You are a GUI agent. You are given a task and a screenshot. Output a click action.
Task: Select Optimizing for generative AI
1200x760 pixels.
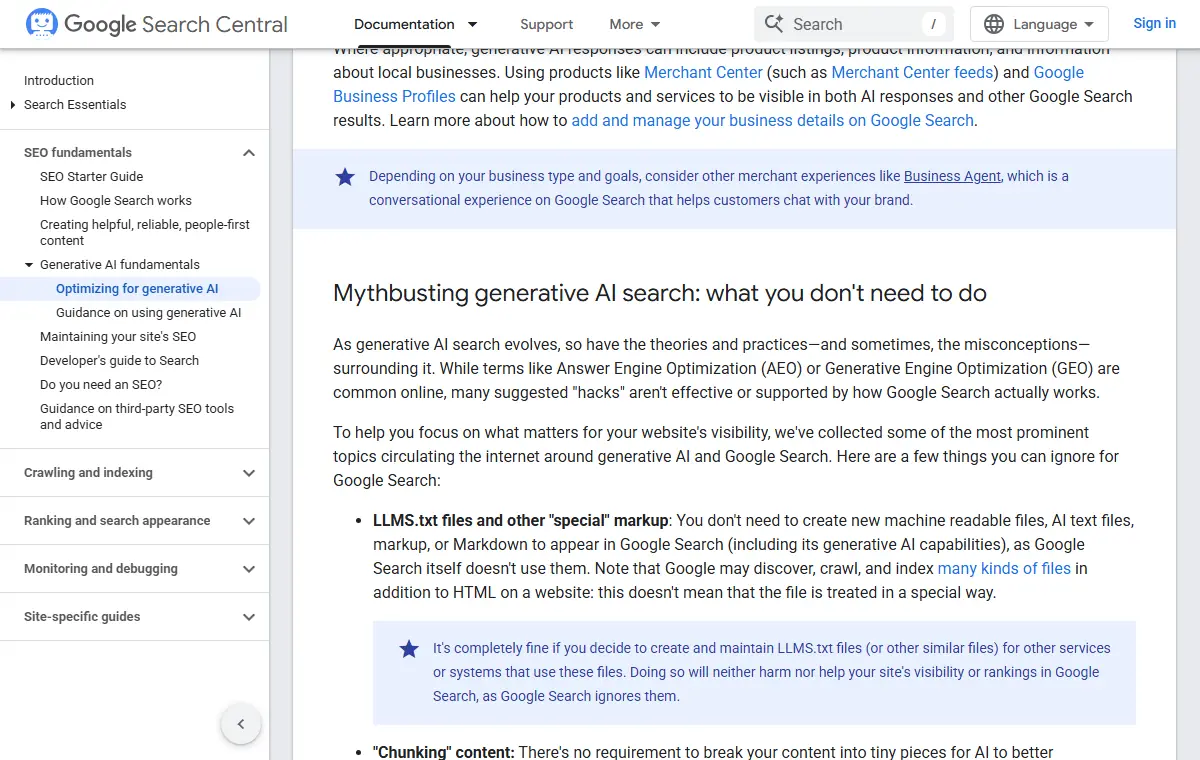click(x=137, y=289)
